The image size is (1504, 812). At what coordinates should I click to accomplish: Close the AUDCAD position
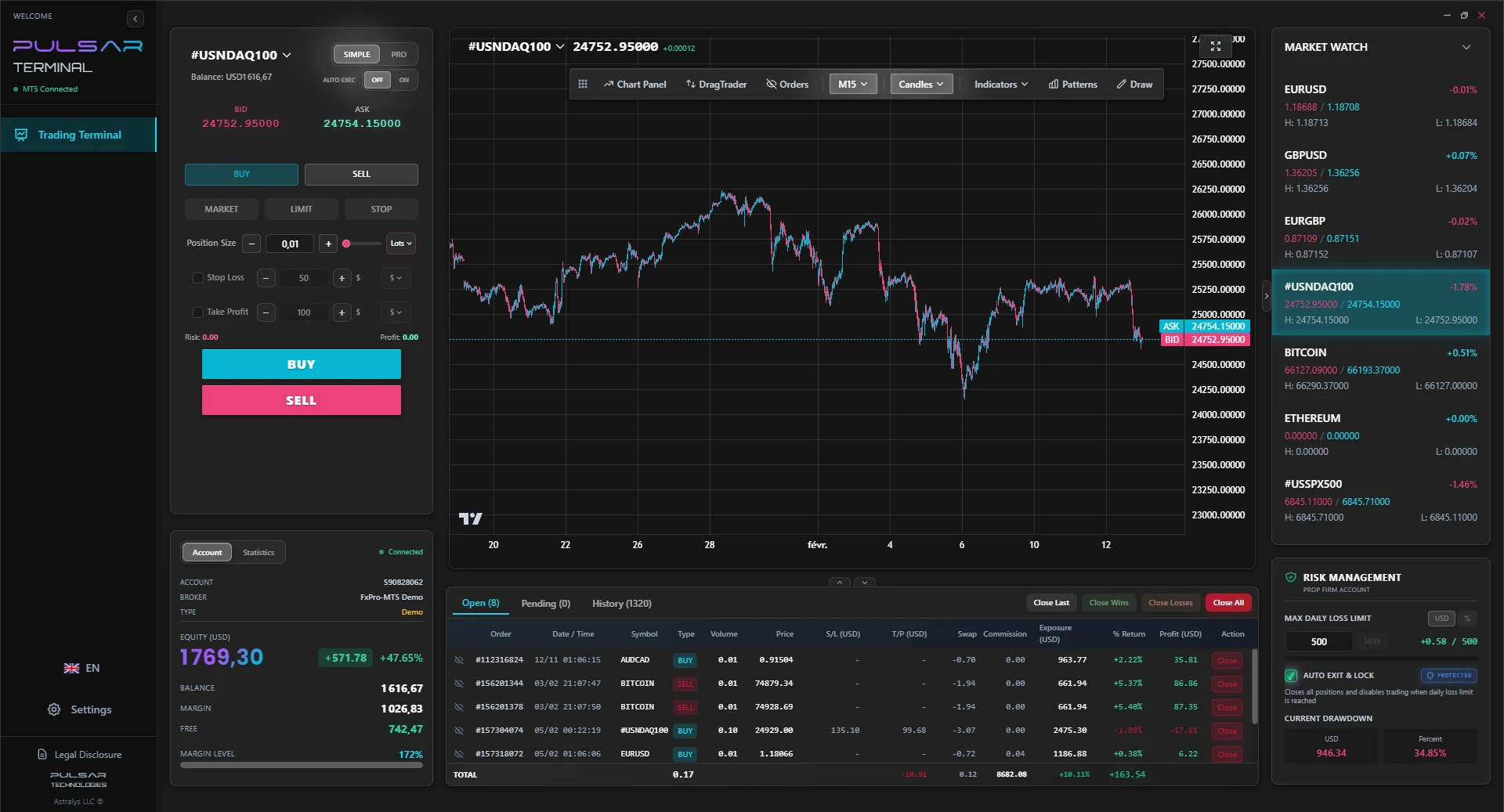(1227, 660)
